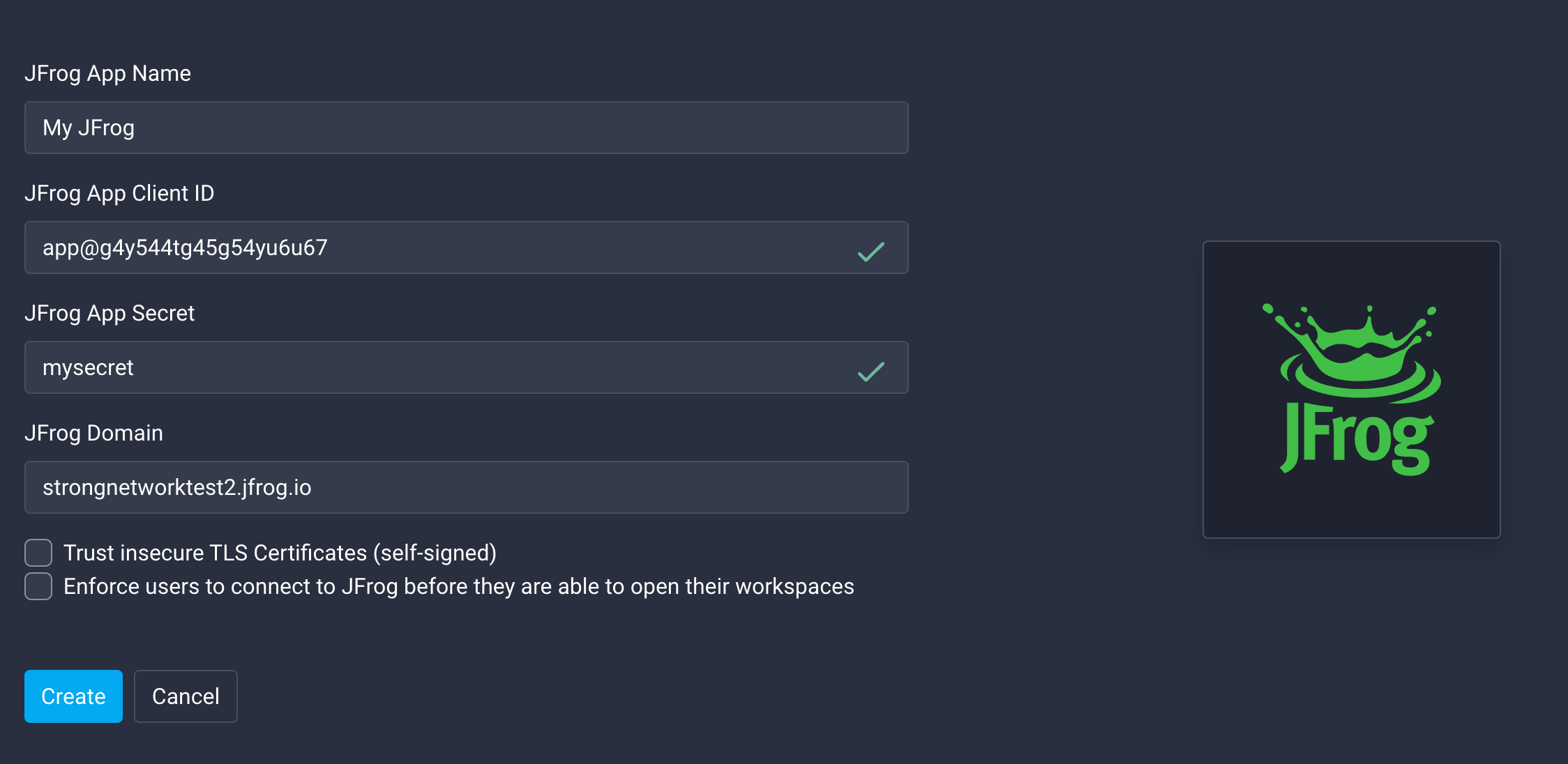Click the 'JFrog App Name' field label
Screen dimensions: 1568x764
(107, 73)
